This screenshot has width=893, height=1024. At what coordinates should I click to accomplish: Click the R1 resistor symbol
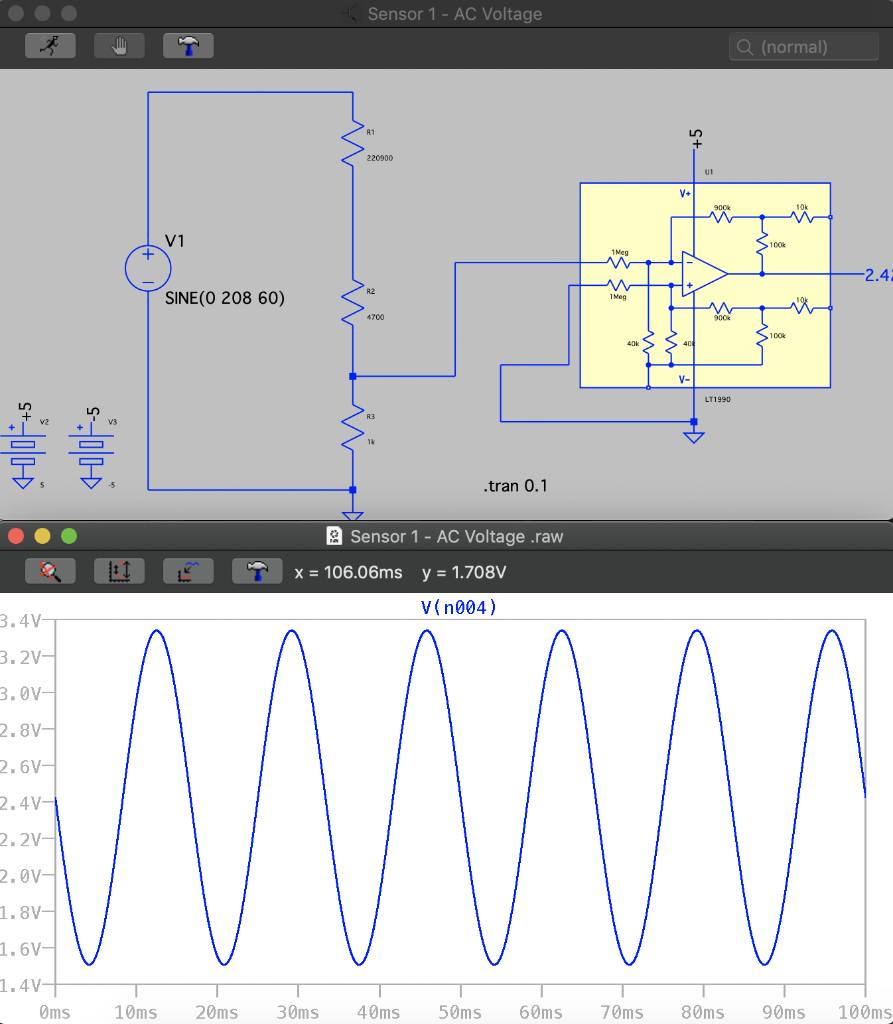tap(353, 143)
